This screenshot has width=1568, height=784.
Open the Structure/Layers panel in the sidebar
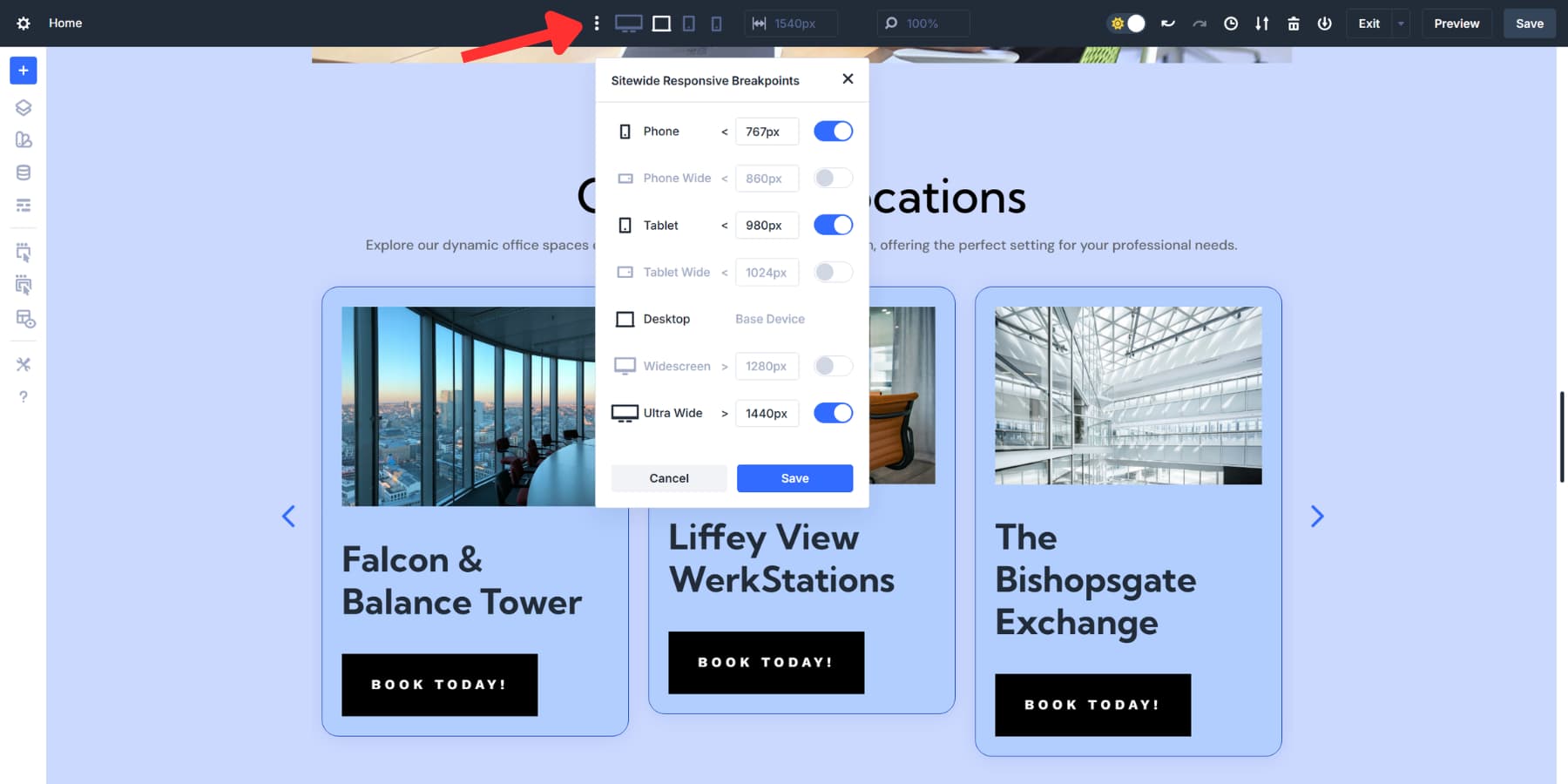[24, 107]
